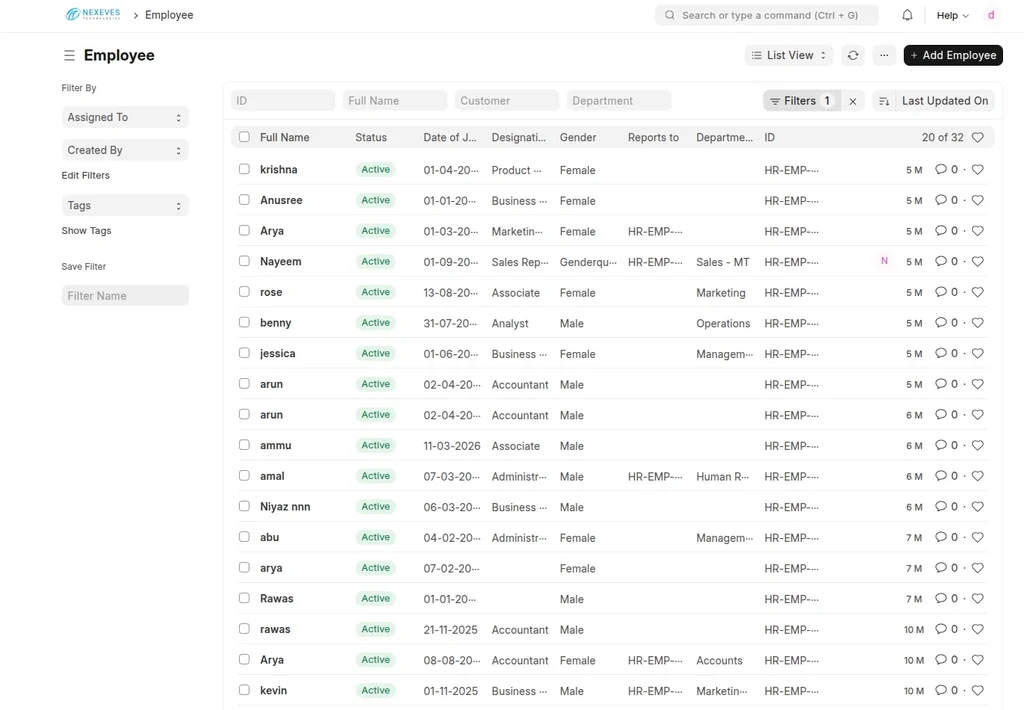The height and width of the screenshot is (710, 1024).
Task: Like the Anusree row with heart icon
Action: [978, 200]
